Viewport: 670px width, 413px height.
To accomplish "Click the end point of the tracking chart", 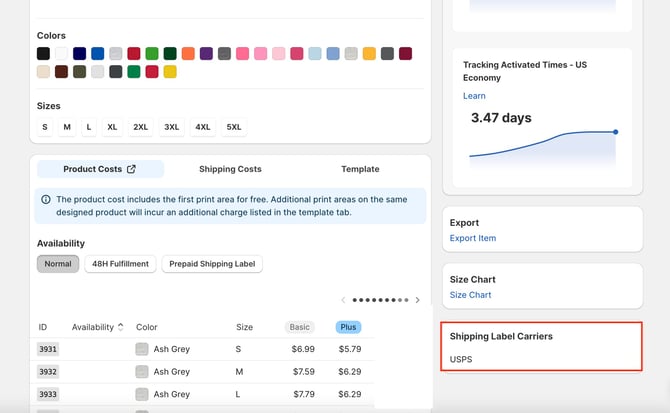I will (x=615, y=131).
